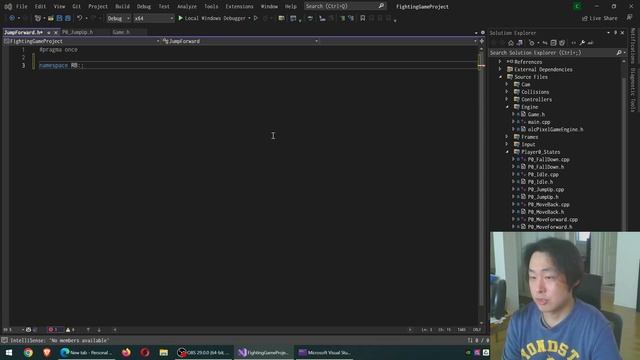
Task: Open the Tools menu
Action: [211, 7]
